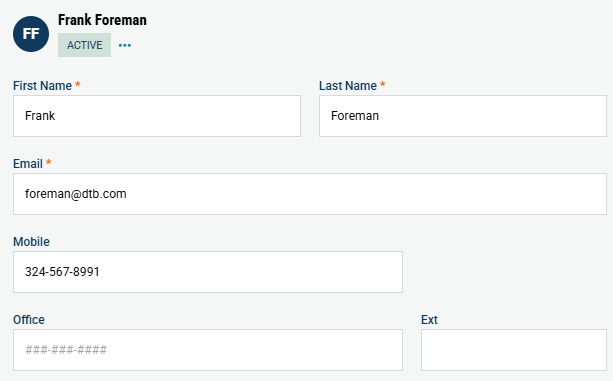This screenshot has width=613, height=381.
Task: Select the Frank Foreman name heading
Action: 102,20
